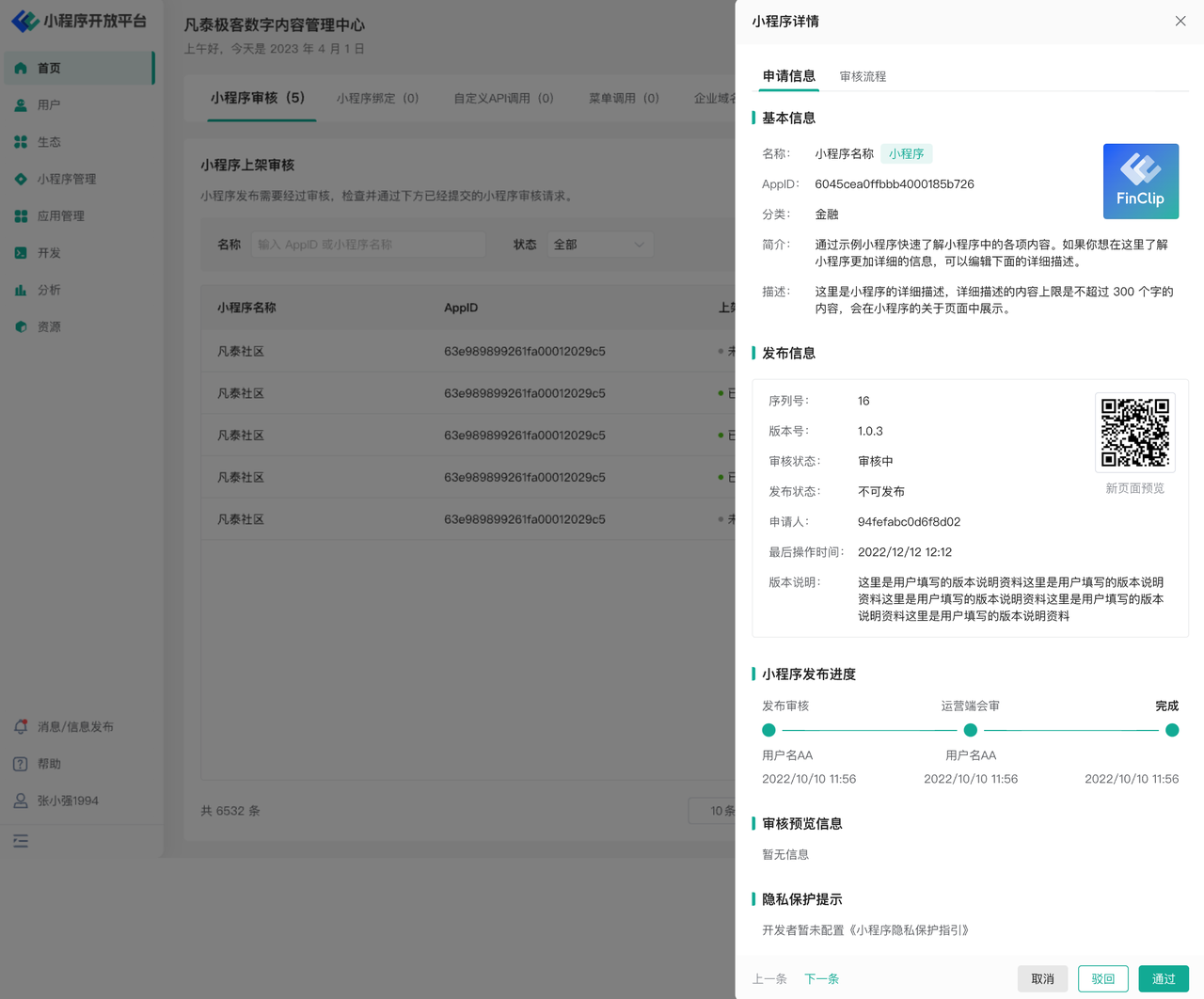
Task: Open the 小程序绑定 tab
Action: pyautogui.click(x=377, y=98)
